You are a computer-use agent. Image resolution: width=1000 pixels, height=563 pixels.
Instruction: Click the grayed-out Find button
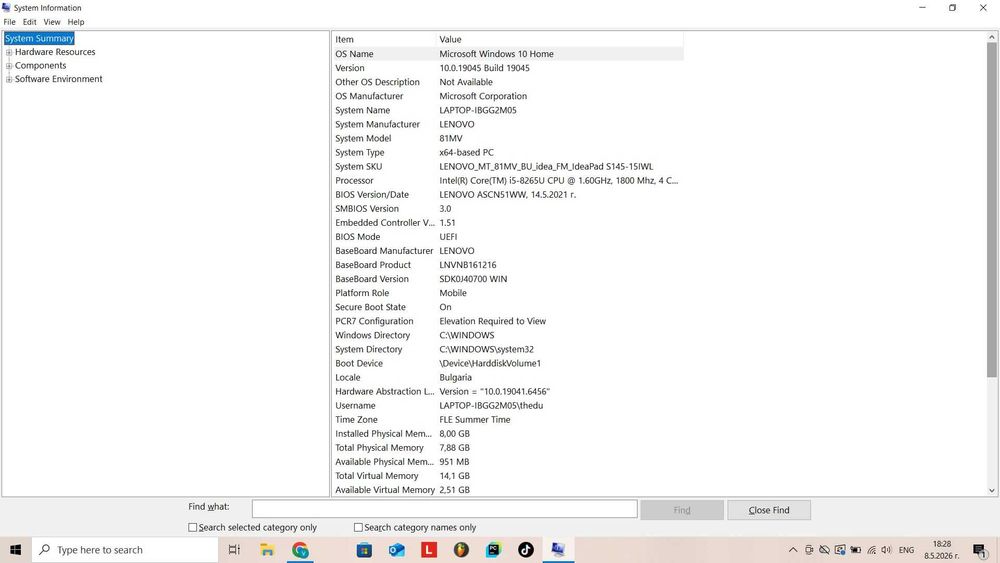[682, 510]
